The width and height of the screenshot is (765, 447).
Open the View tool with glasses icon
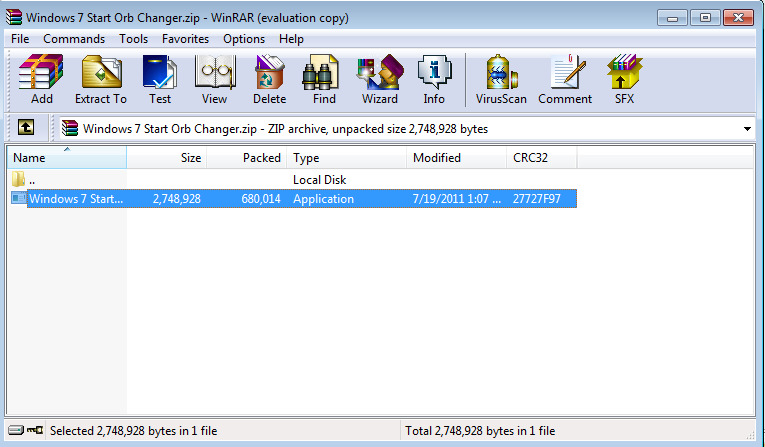215,79
